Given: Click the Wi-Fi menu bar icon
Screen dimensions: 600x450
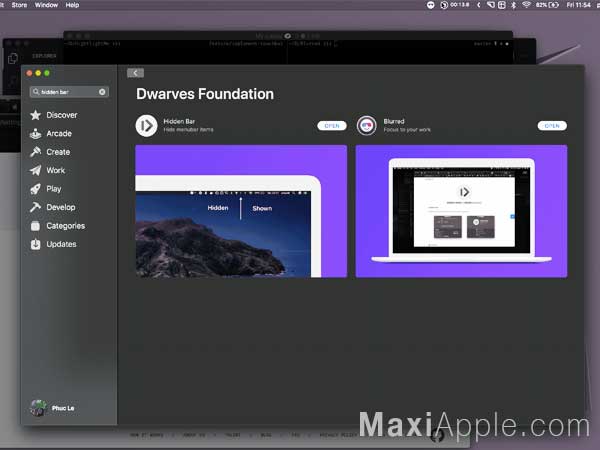Looking at the screenshot, I should click(x=527, y=5).
